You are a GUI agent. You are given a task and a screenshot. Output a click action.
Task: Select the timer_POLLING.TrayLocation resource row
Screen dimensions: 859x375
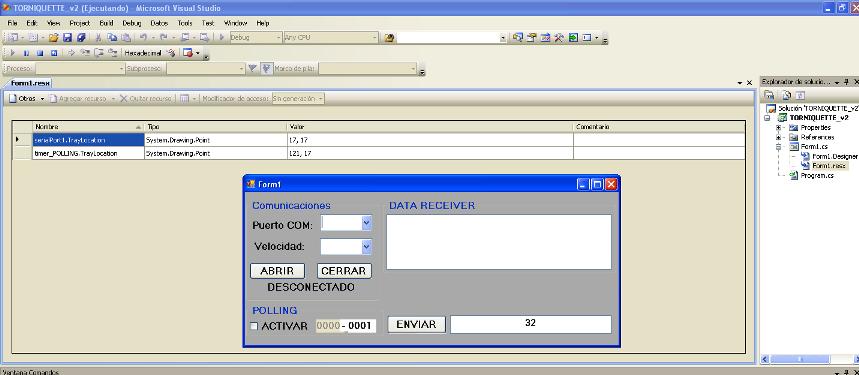pos(379,153)
